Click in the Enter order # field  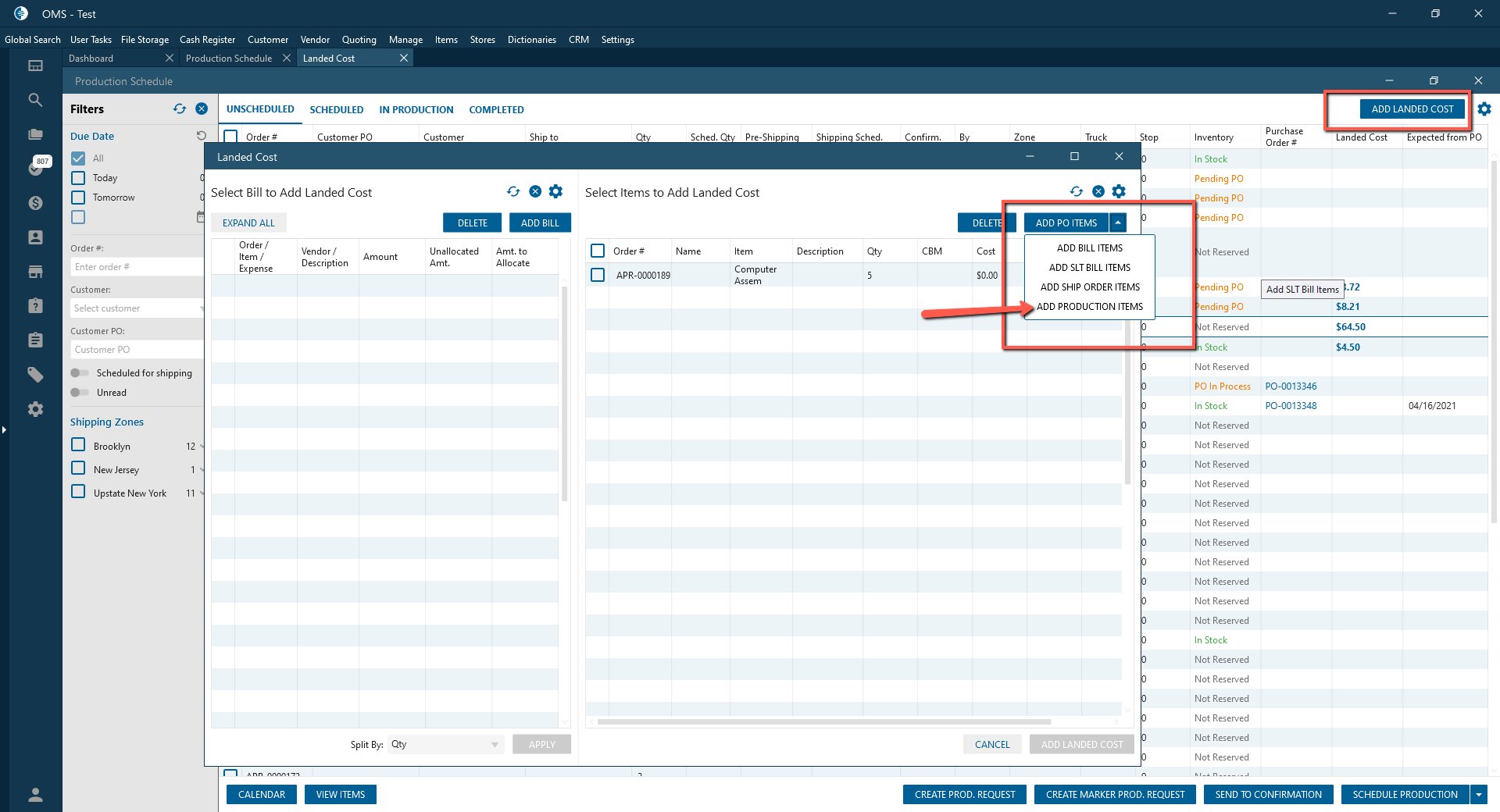(135, 267)
